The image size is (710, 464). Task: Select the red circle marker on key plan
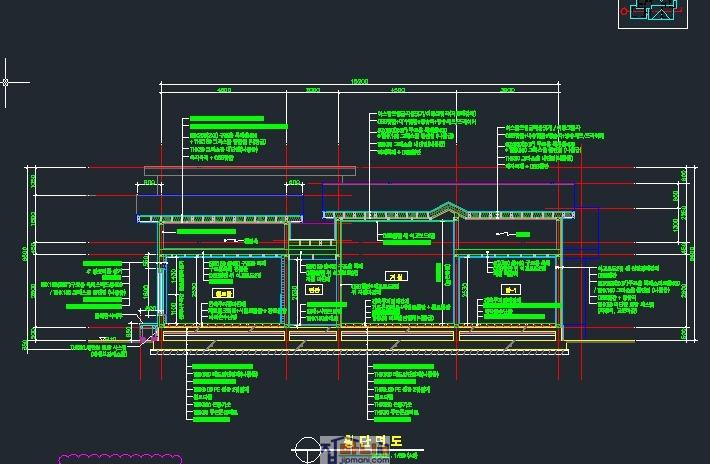(x=626, y=12)
